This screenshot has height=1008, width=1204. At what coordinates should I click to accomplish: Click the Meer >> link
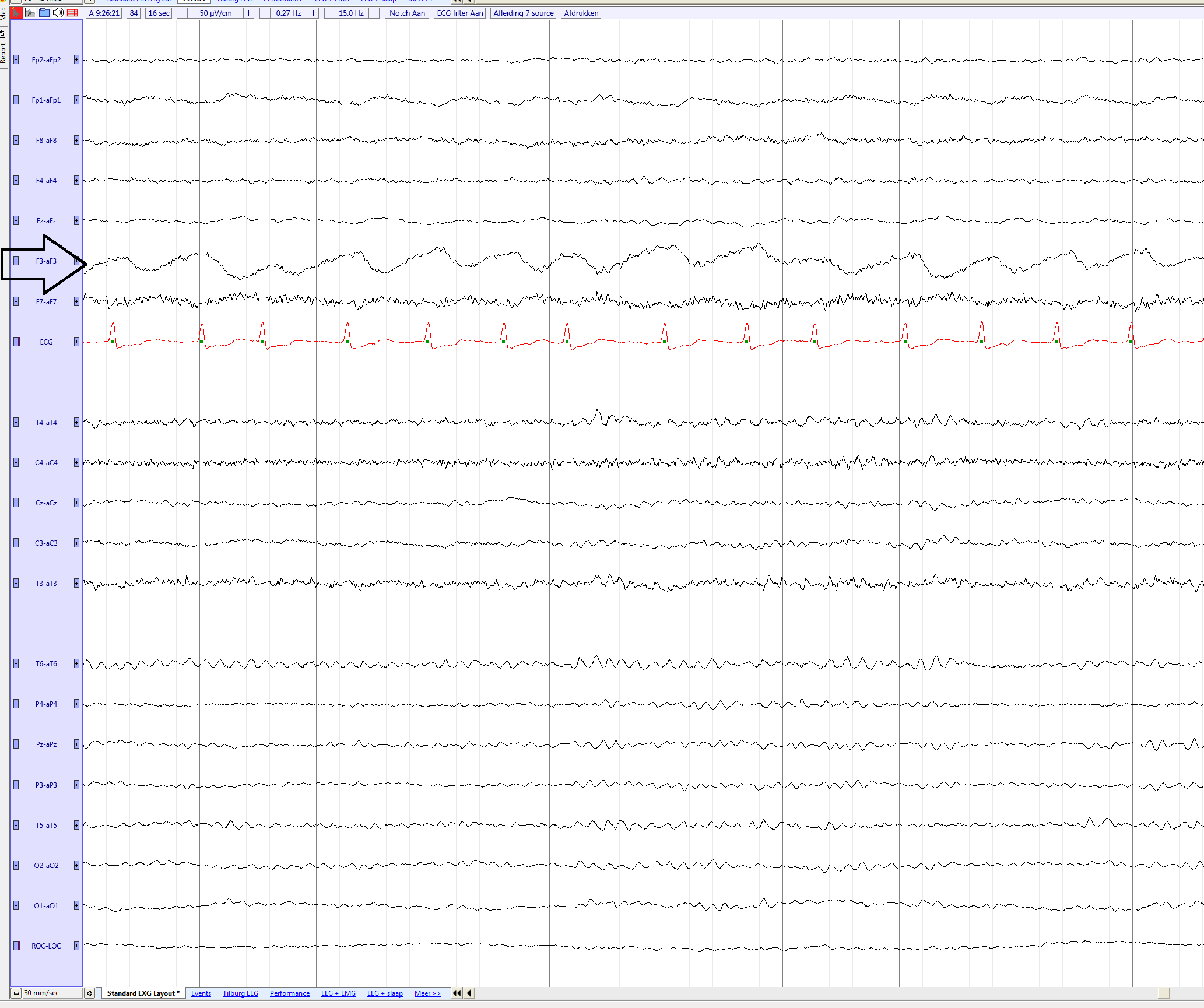pyautogui.click(x=427, y=993)
